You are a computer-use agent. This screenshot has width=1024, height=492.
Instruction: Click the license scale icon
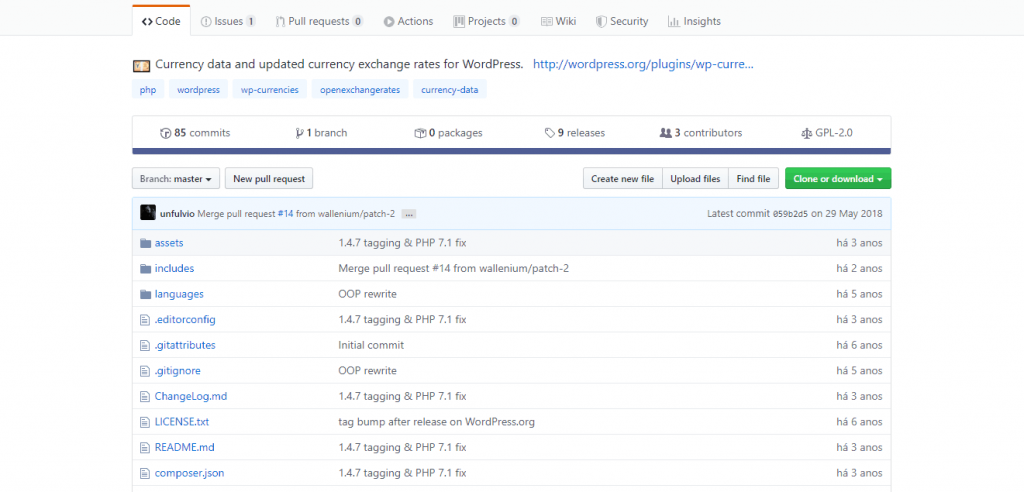pos(806,133)
